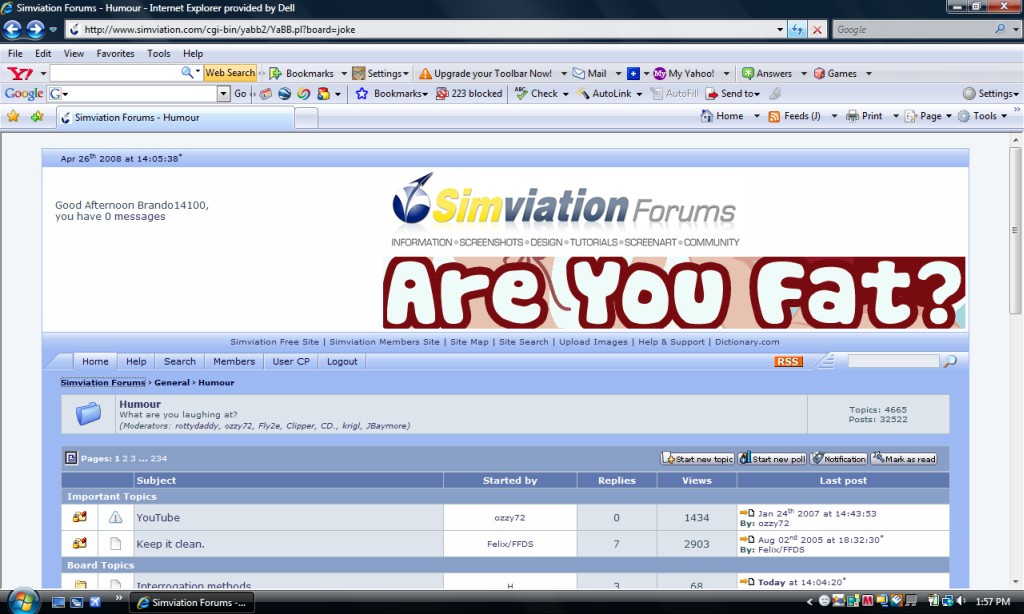Click the 223 blocked popup blocker button
This screenshot has width=1024, height=614.
point(469,93)
